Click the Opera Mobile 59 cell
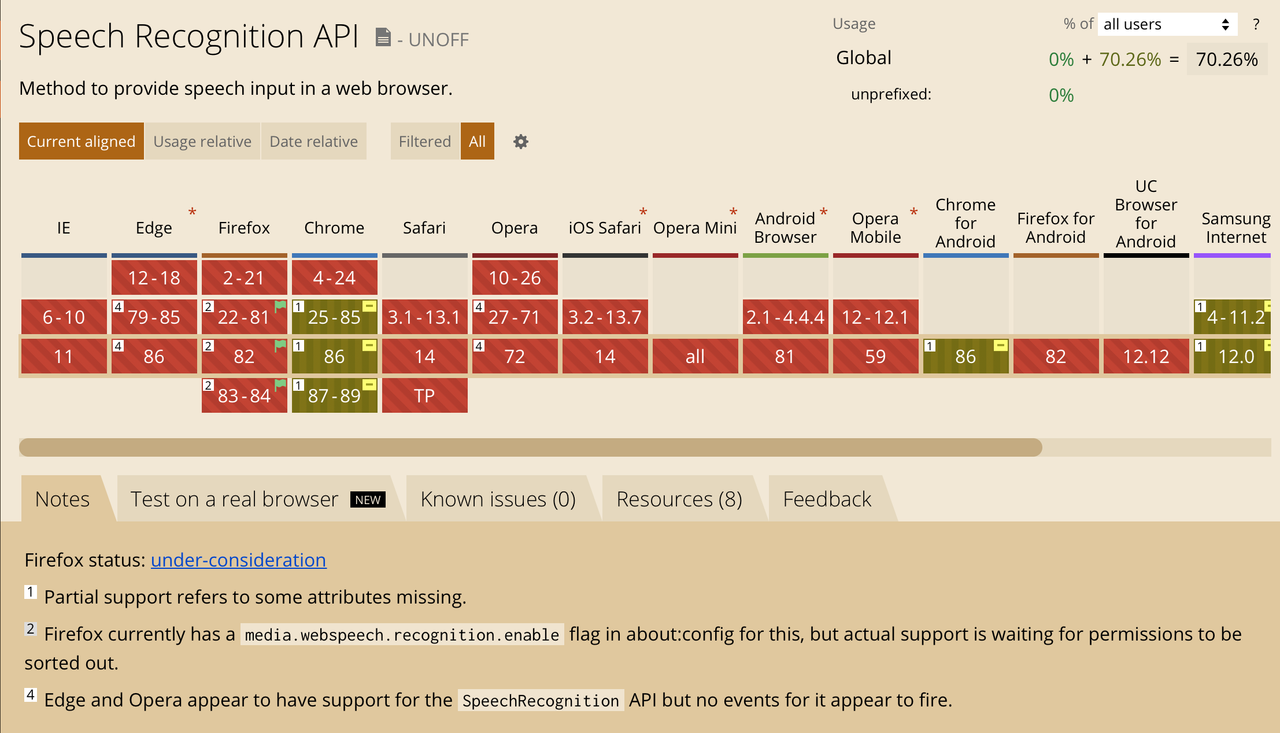The image size is (1280, 733). tap(875, 356)
